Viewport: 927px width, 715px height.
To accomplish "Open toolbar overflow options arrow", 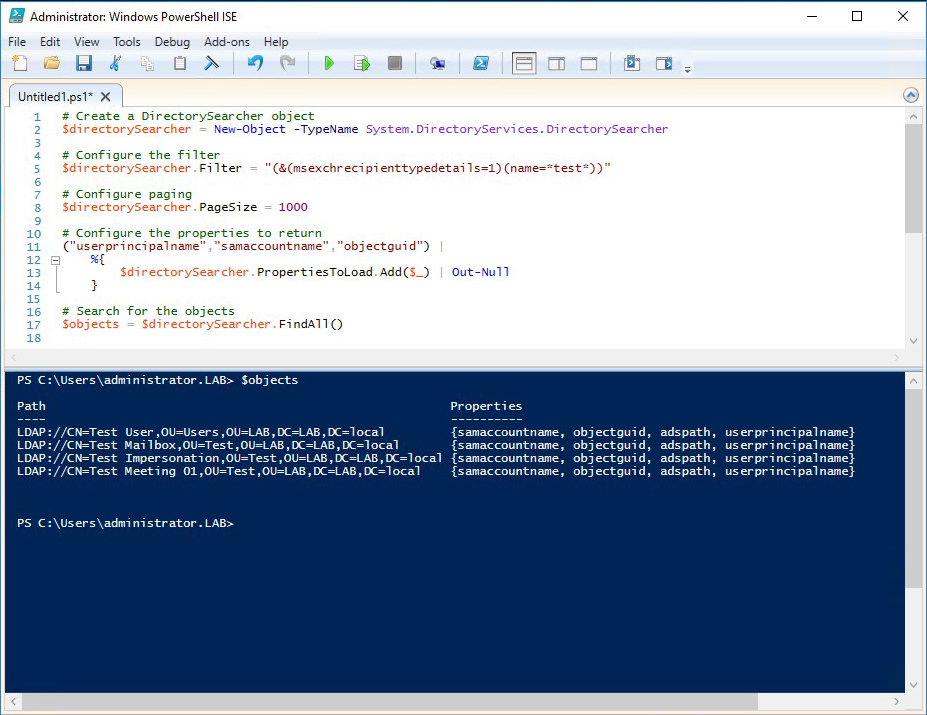I will click(688, 69).
